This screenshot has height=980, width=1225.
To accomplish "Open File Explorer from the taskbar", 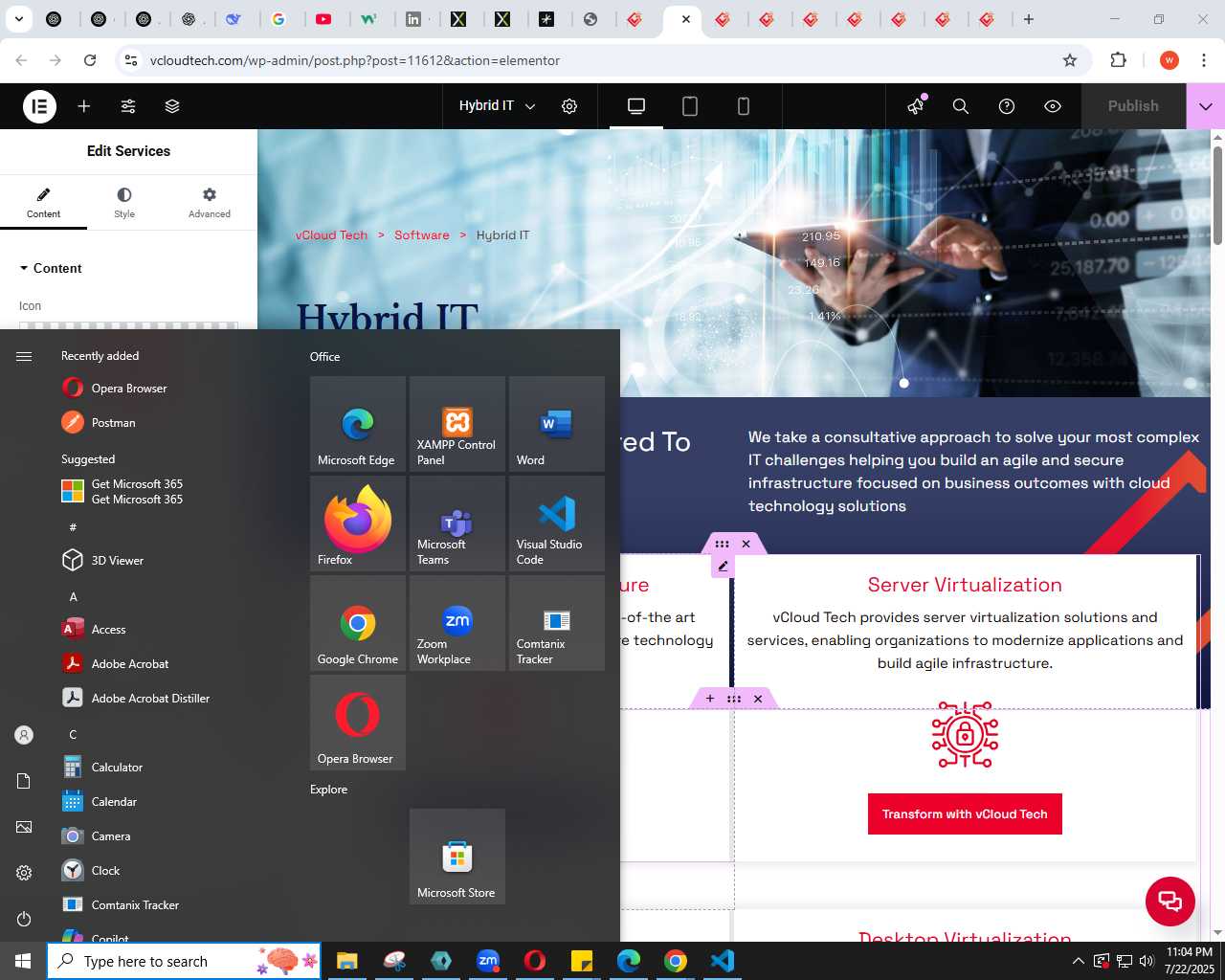I will click(346, 961).
